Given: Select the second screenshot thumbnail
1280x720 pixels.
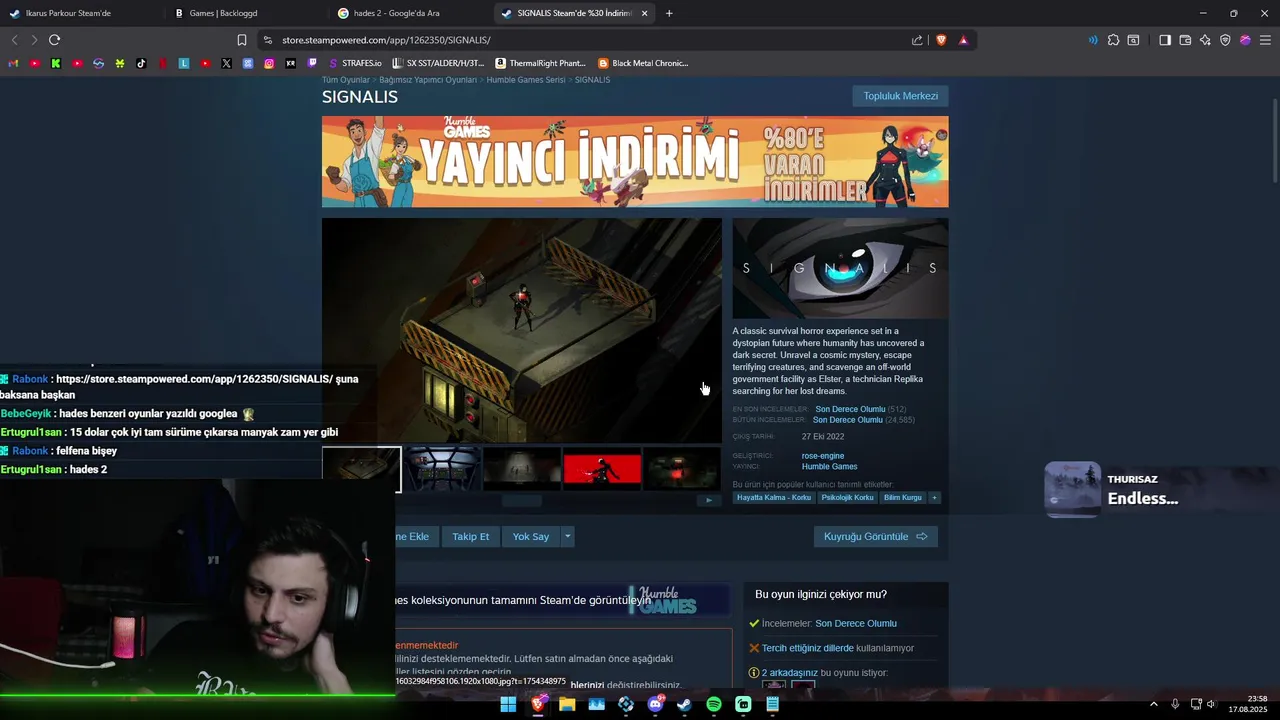Looking at the screenshot, I should point(442,469).
